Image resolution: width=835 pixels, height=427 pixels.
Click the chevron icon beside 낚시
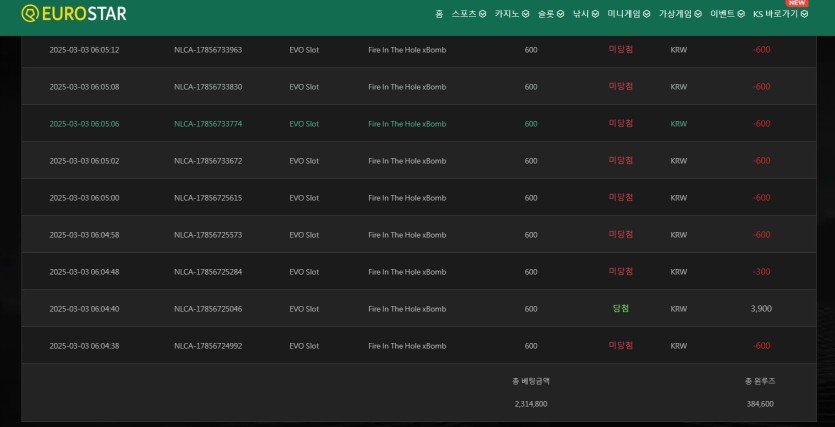point(597,14)
